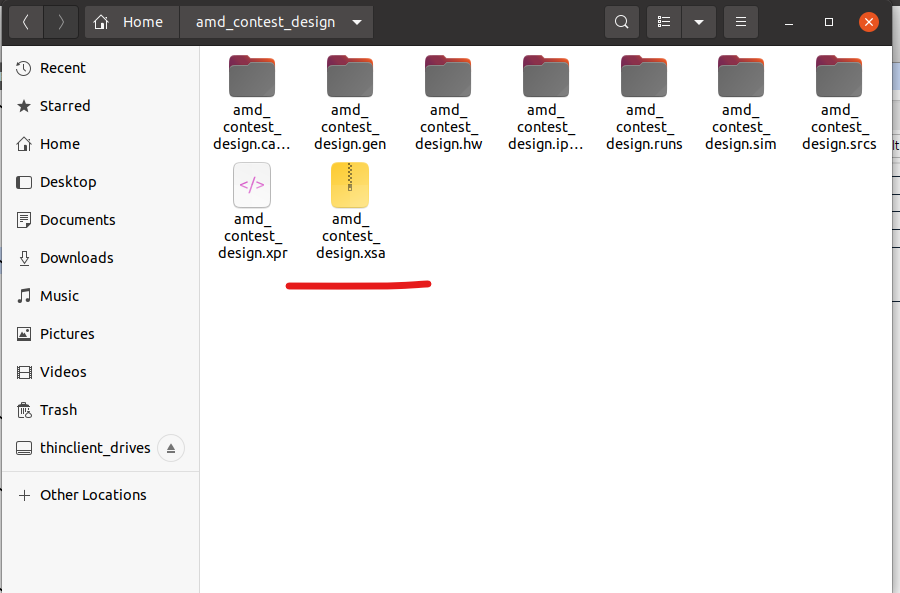Navigate back with the back arrow

click(25, 21)
